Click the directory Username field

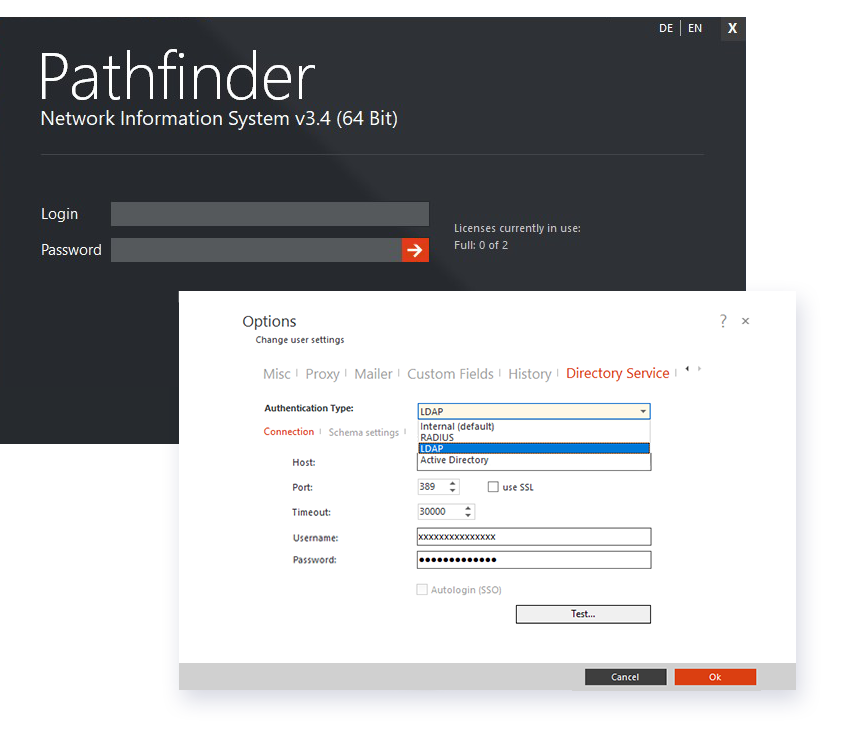(x=534, y=537)
